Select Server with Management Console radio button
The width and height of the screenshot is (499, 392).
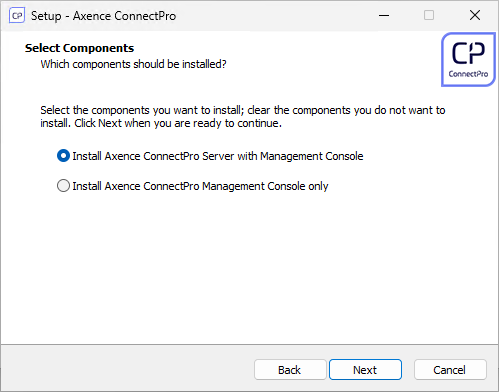tap(63, 156)
